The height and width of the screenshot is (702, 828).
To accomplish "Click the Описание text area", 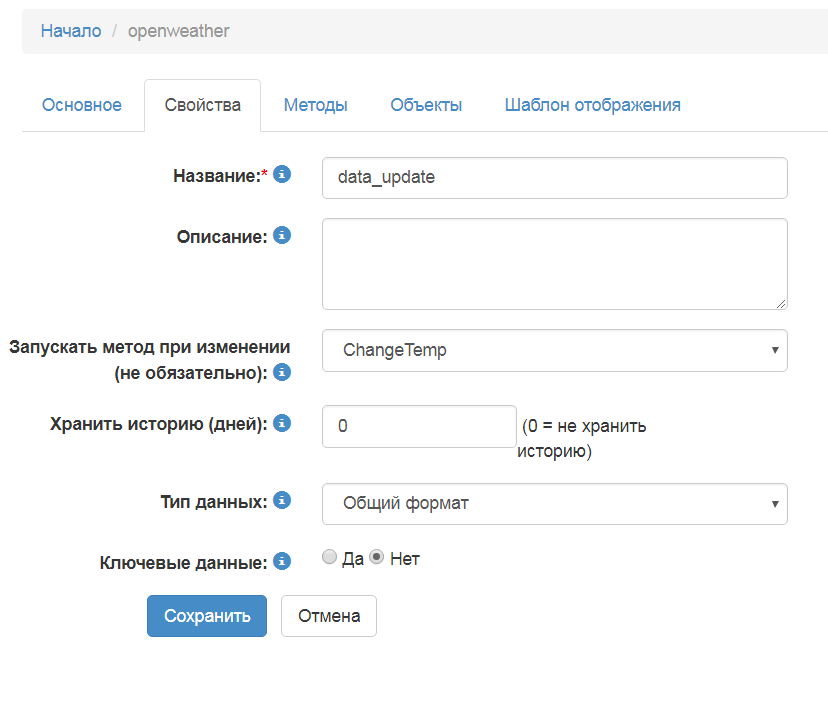I will pyautogui.click(x=554, y=262).
